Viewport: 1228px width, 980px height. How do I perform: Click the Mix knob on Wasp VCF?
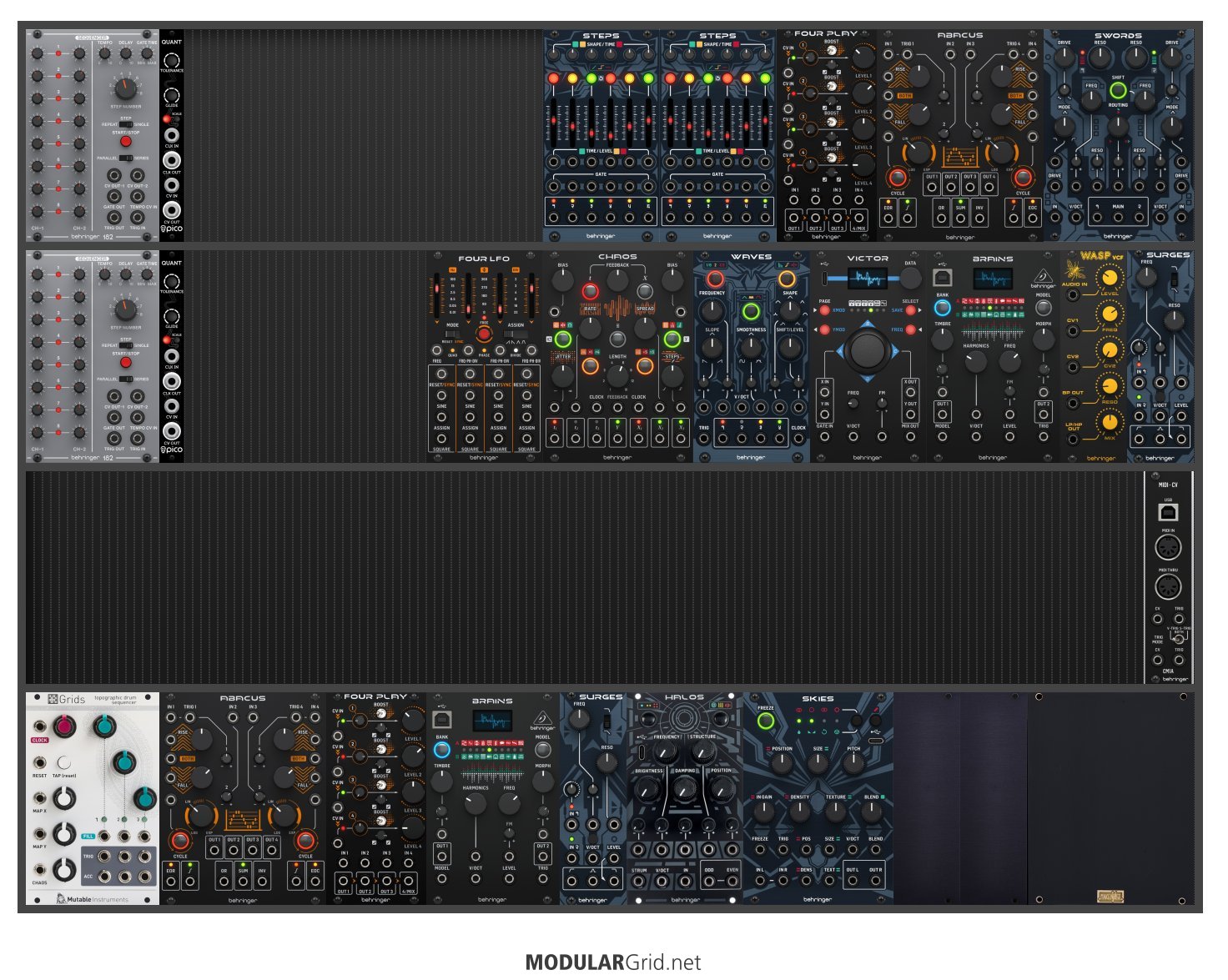pyautogui.click(x=1110, y=422)
